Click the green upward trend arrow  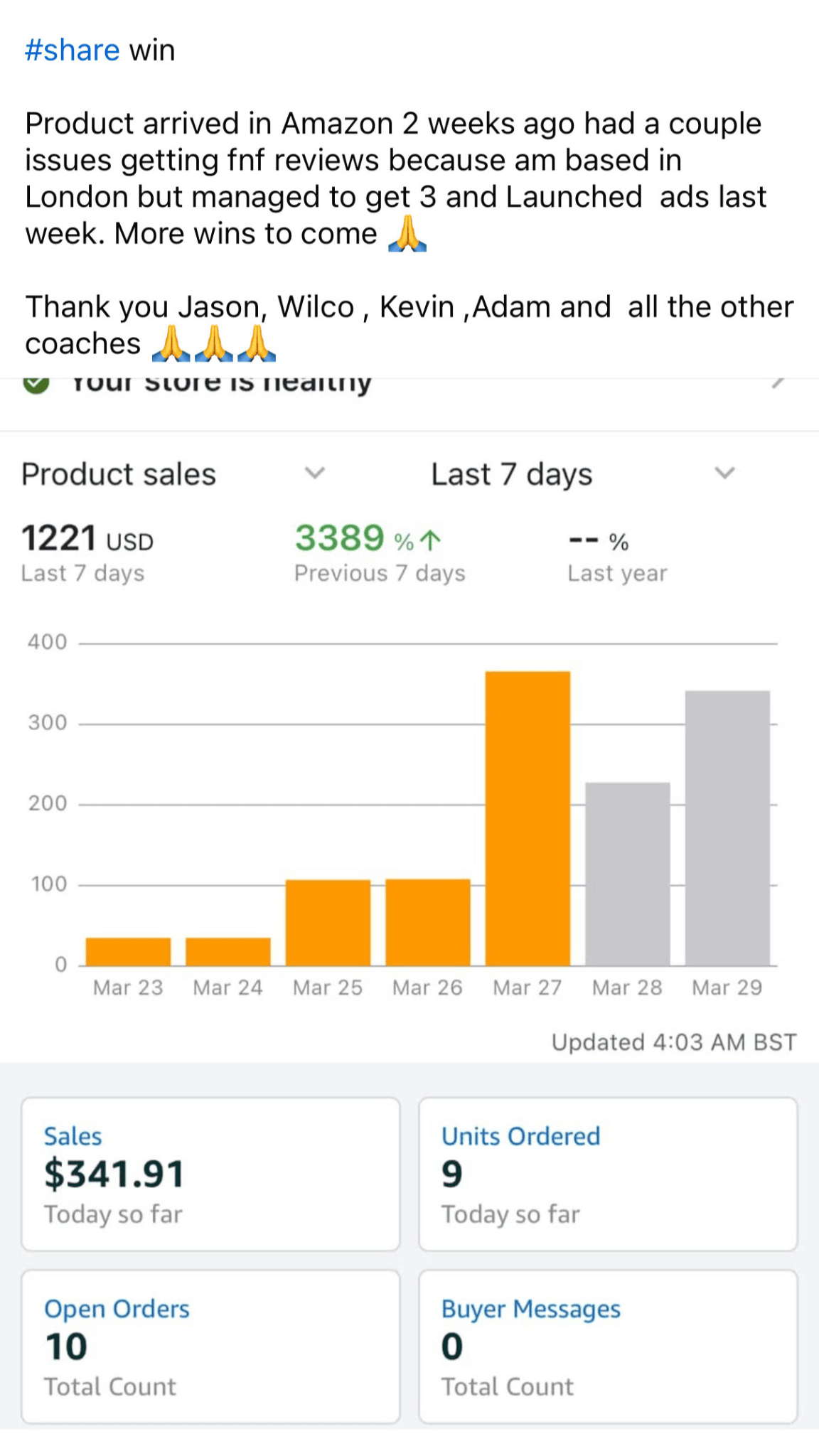pyautogui.click(x=430, y=541)
